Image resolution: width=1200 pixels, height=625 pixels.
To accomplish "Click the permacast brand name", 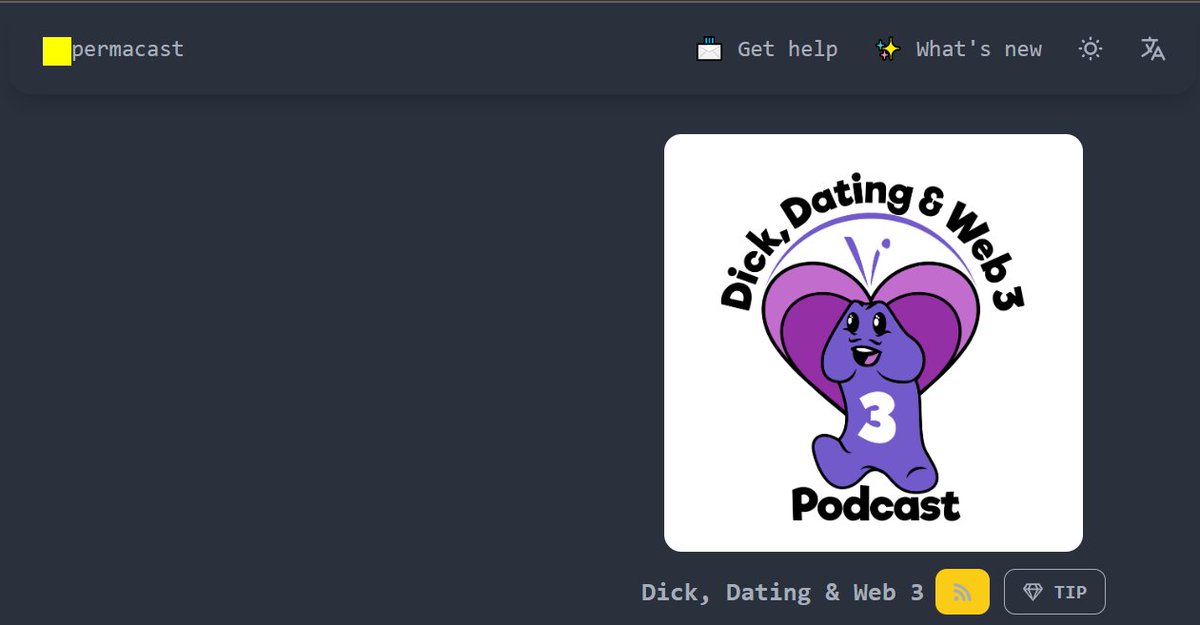I will pyautogui.click(x=128, y=49).
